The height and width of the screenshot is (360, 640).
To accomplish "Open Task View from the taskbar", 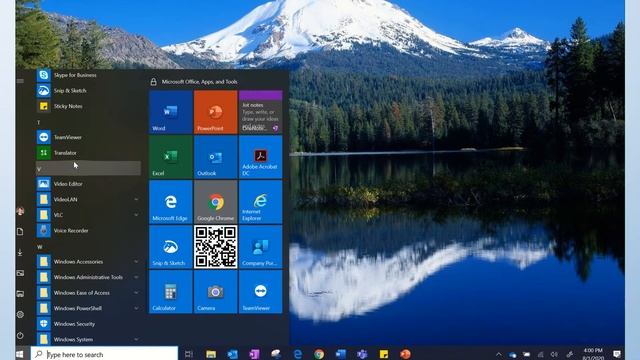I will [189, 354].
